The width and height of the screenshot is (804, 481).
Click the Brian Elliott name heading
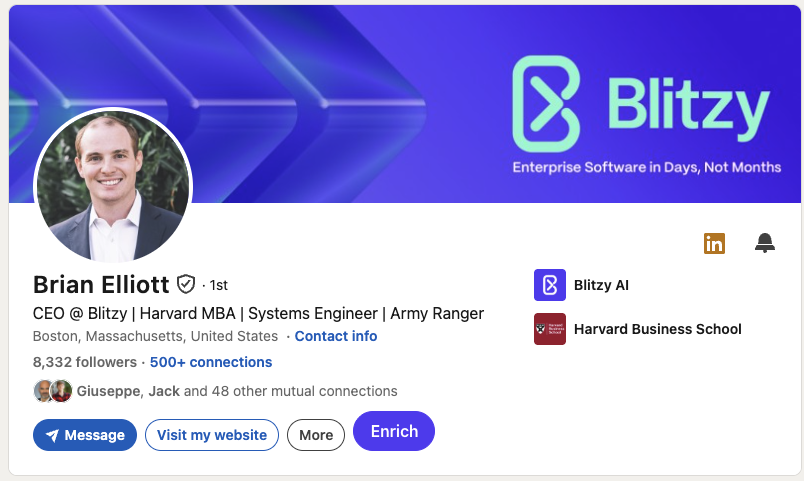(x=101, y=285)
